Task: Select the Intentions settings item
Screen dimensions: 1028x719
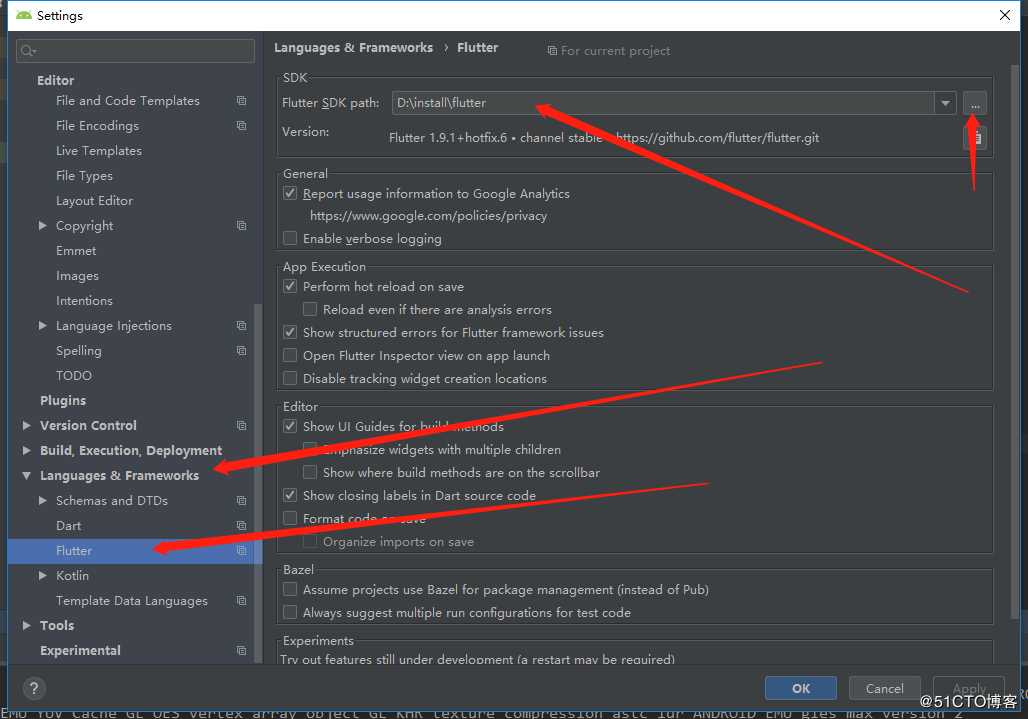Action: click(85, 301)
